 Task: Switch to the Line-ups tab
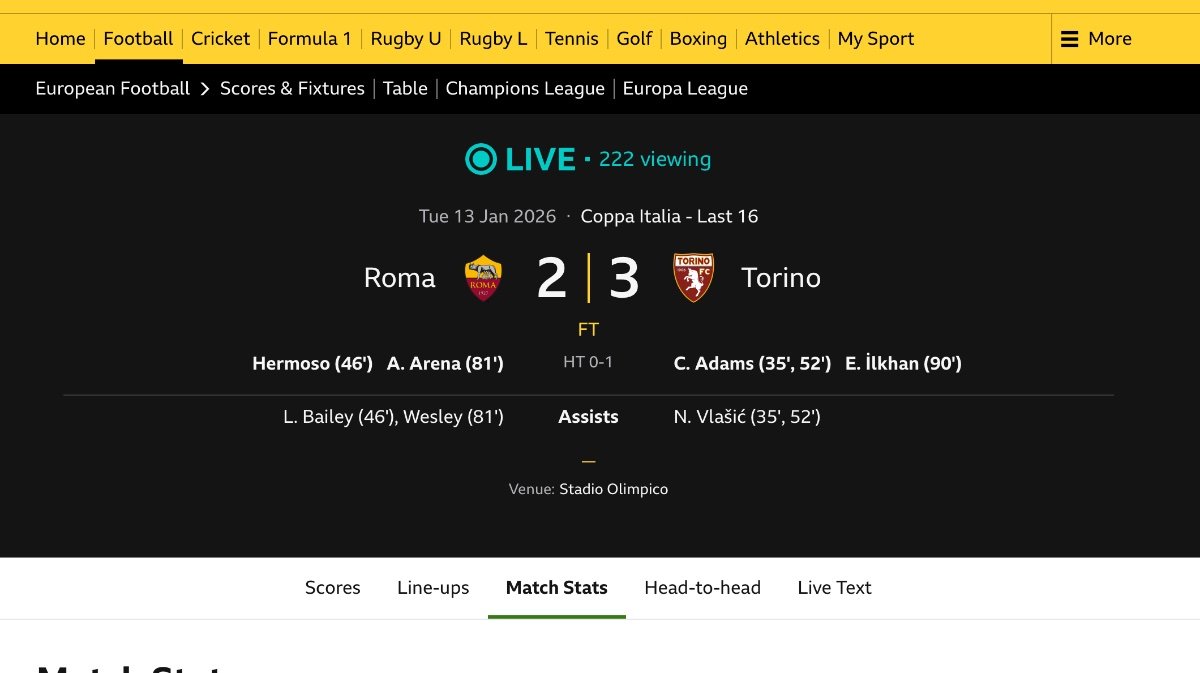click(433, 588)
